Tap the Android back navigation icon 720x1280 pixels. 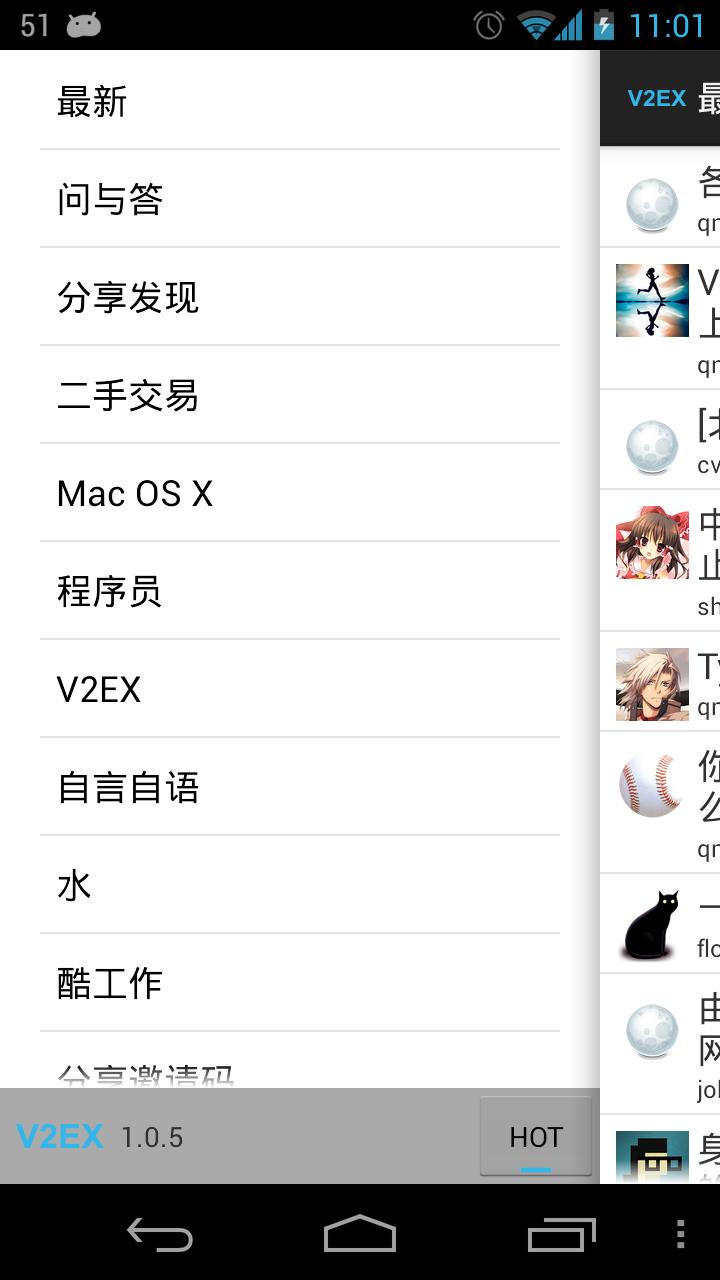(160, 1234)
